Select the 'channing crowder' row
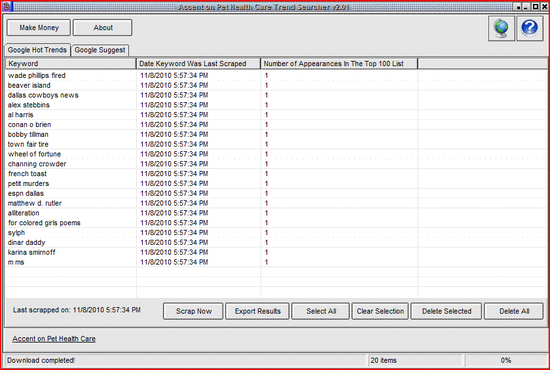Image resolution: width=550 pixels, height=370 pixels. coord(276,164)
